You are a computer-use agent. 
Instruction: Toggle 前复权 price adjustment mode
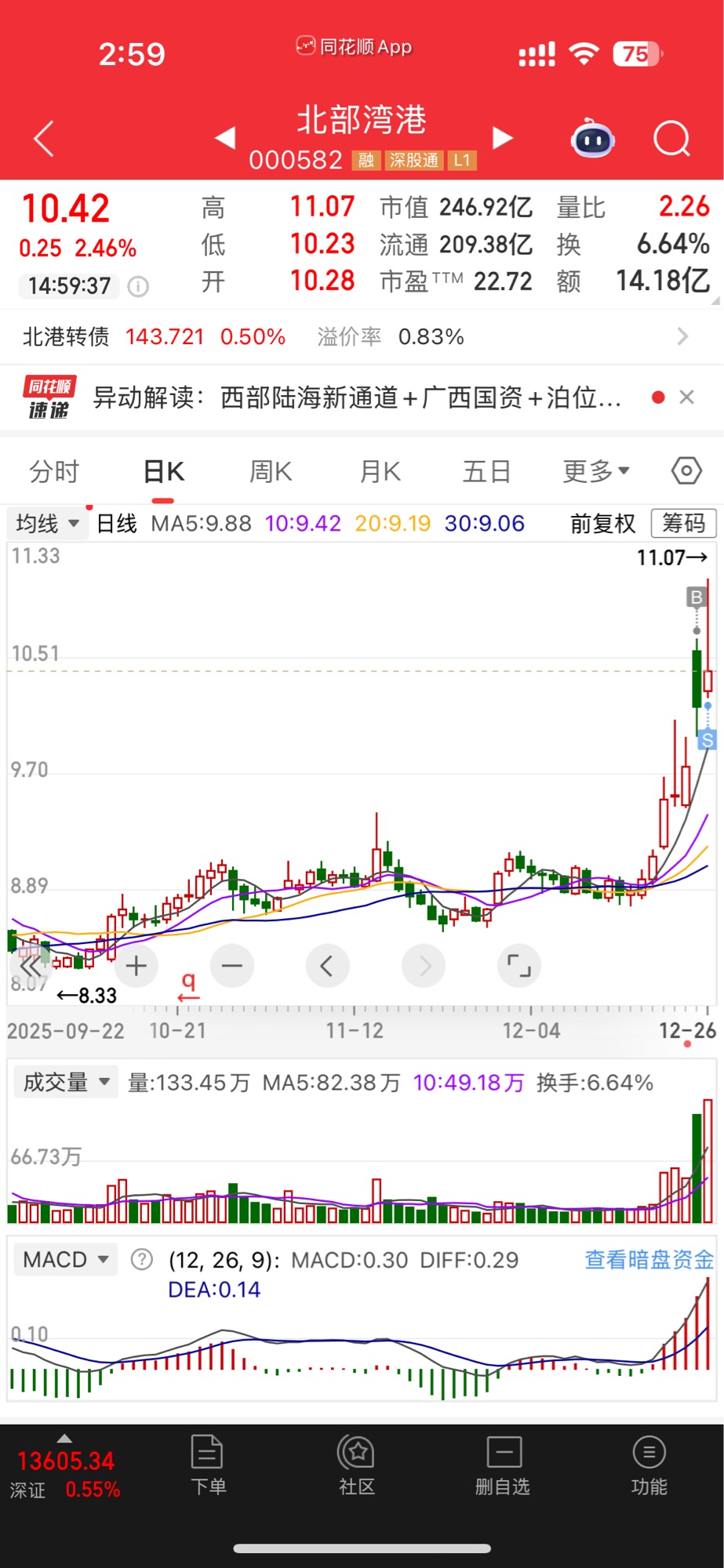pos(602,523)
